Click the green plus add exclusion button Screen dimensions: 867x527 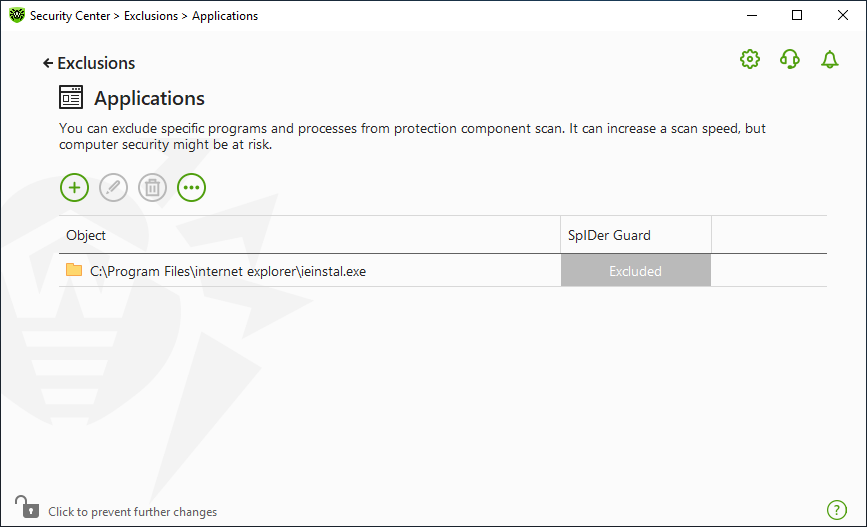[74, 187]
